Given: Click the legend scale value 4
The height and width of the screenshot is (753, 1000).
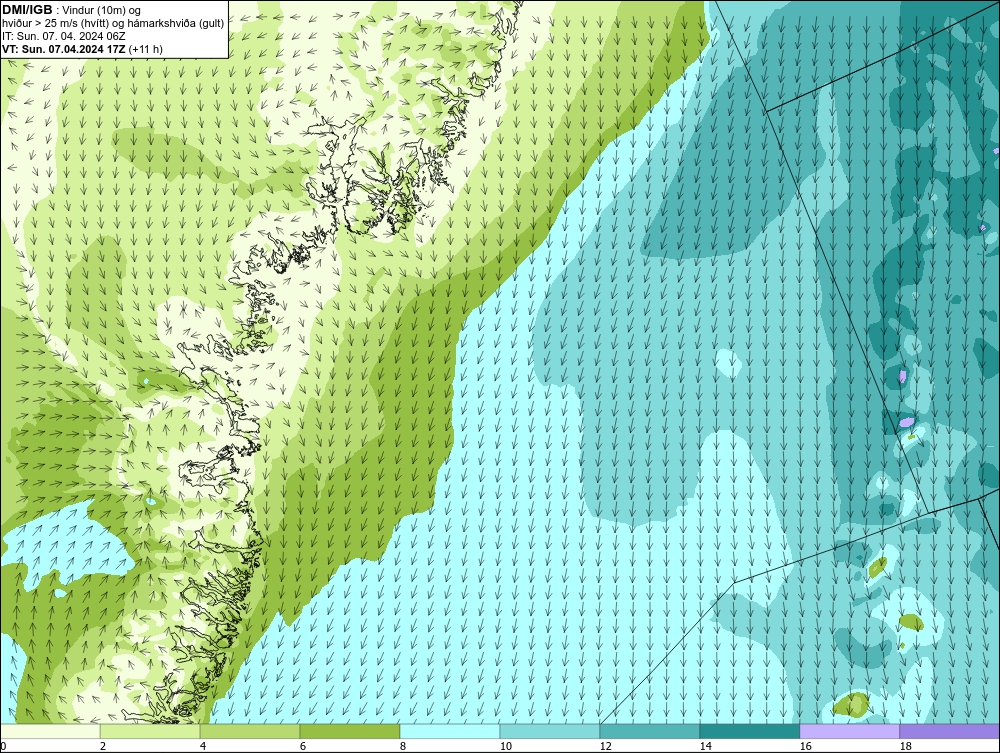Looking at the screenshot, I should (203, 746).
